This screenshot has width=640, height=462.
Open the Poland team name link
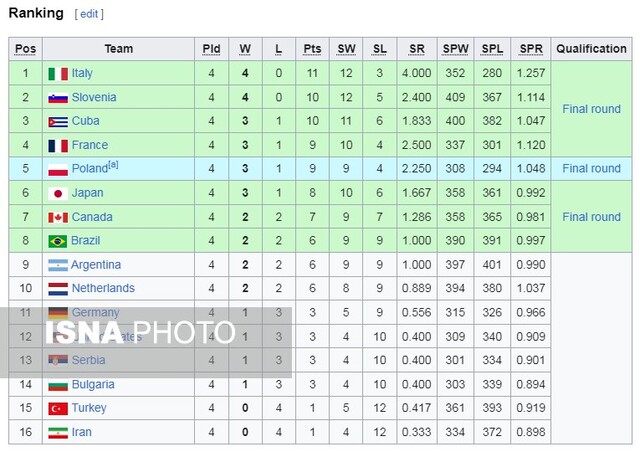[89, 169]
